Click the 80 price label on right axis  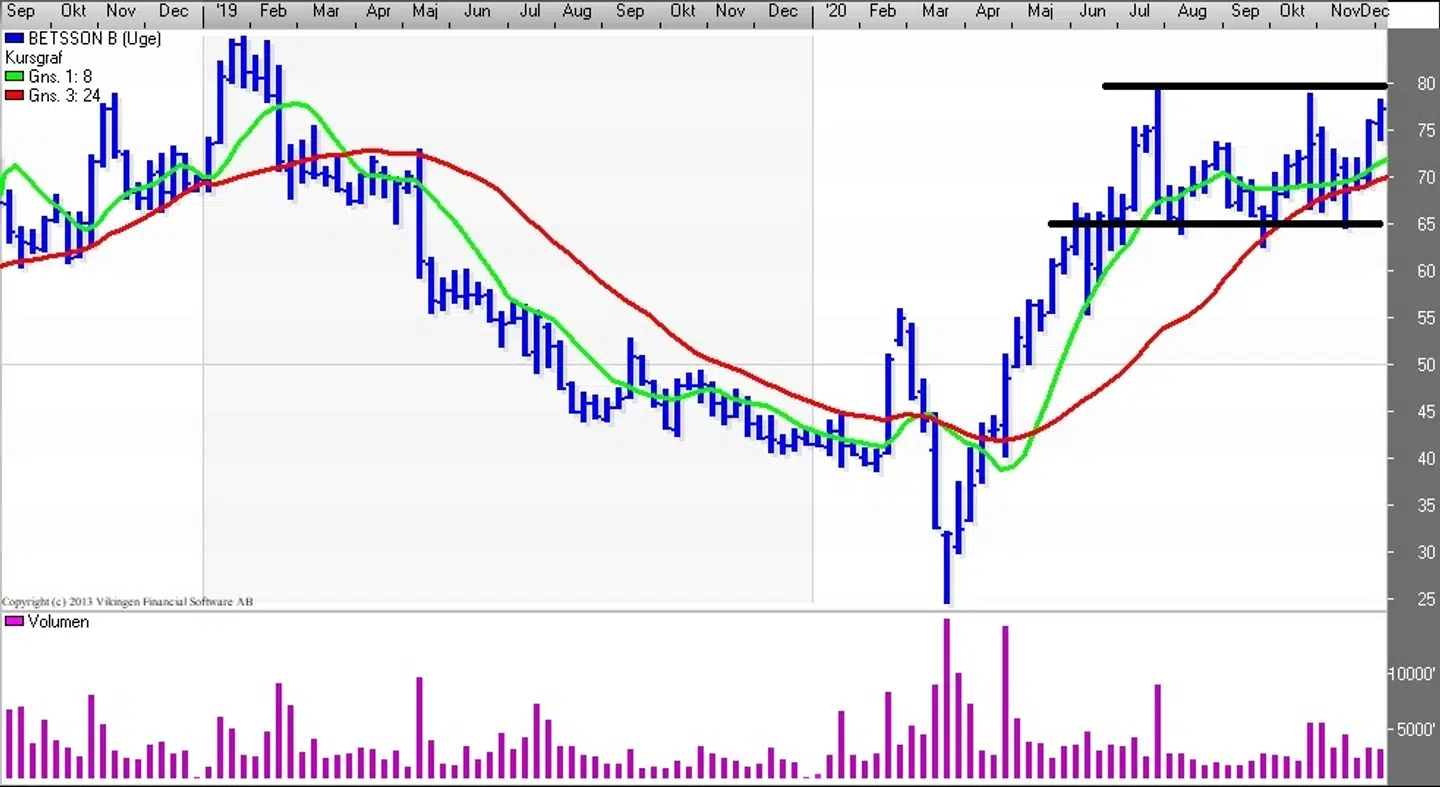[x=1424, y=84]
